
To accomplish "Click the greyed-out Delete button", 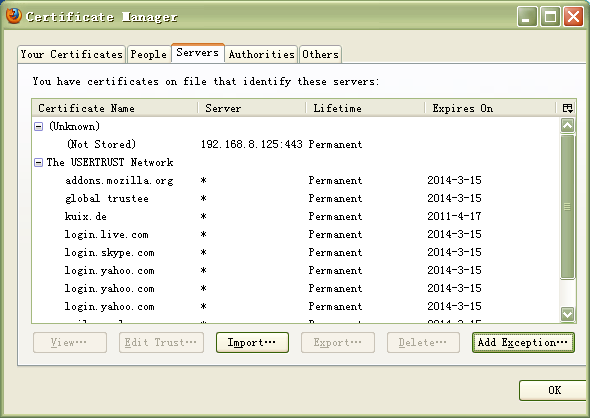I will [x=423, y=342].
